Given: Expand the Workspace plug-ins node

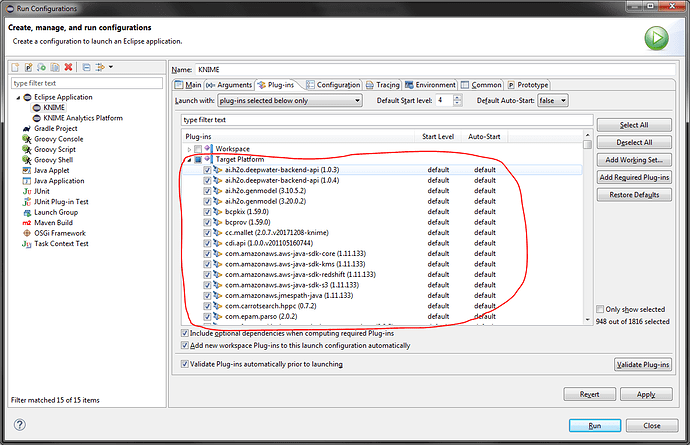Looking at the screenshot, I should pos(190,150).
